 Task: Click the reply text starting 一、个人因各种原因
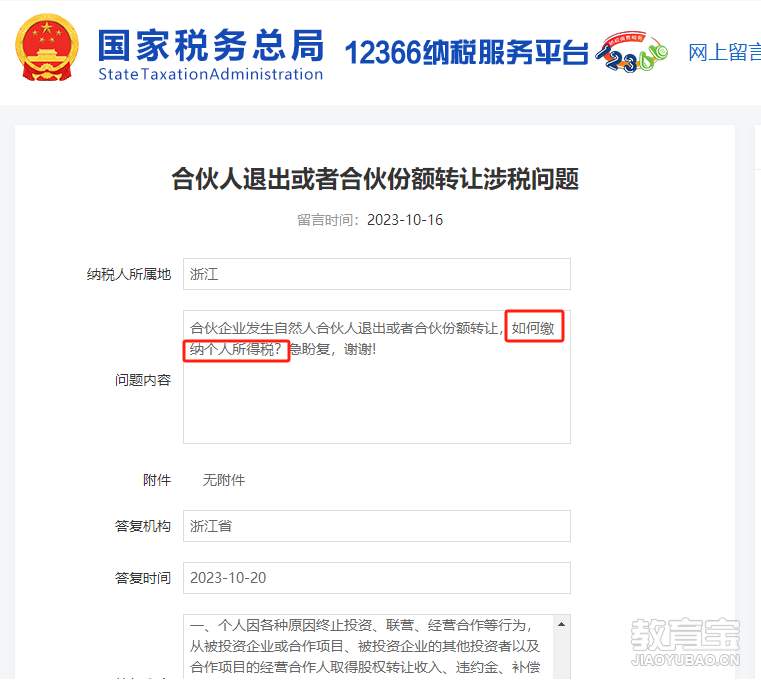click(x=365, y=646)
